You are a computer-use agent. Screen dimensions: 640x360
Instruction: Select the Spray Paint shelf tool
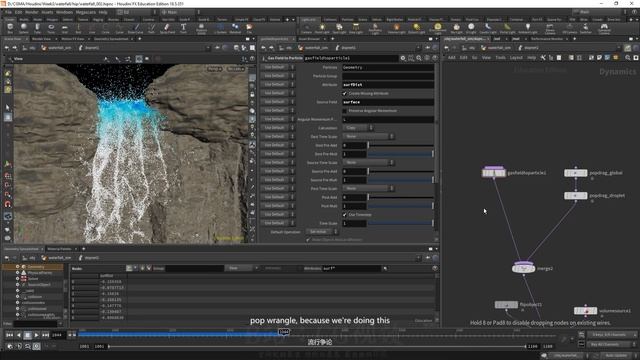[167, 28]
